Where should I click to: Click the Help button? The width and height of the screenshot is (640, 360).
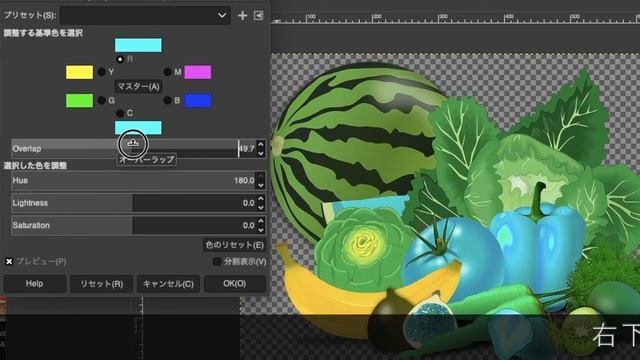35,284
